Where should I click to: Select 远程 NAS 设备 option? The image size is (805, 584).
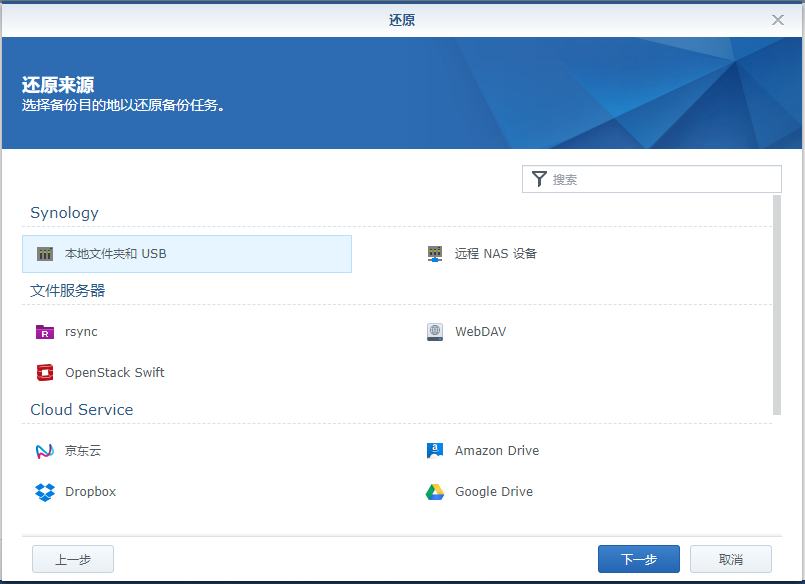(495, 254)
